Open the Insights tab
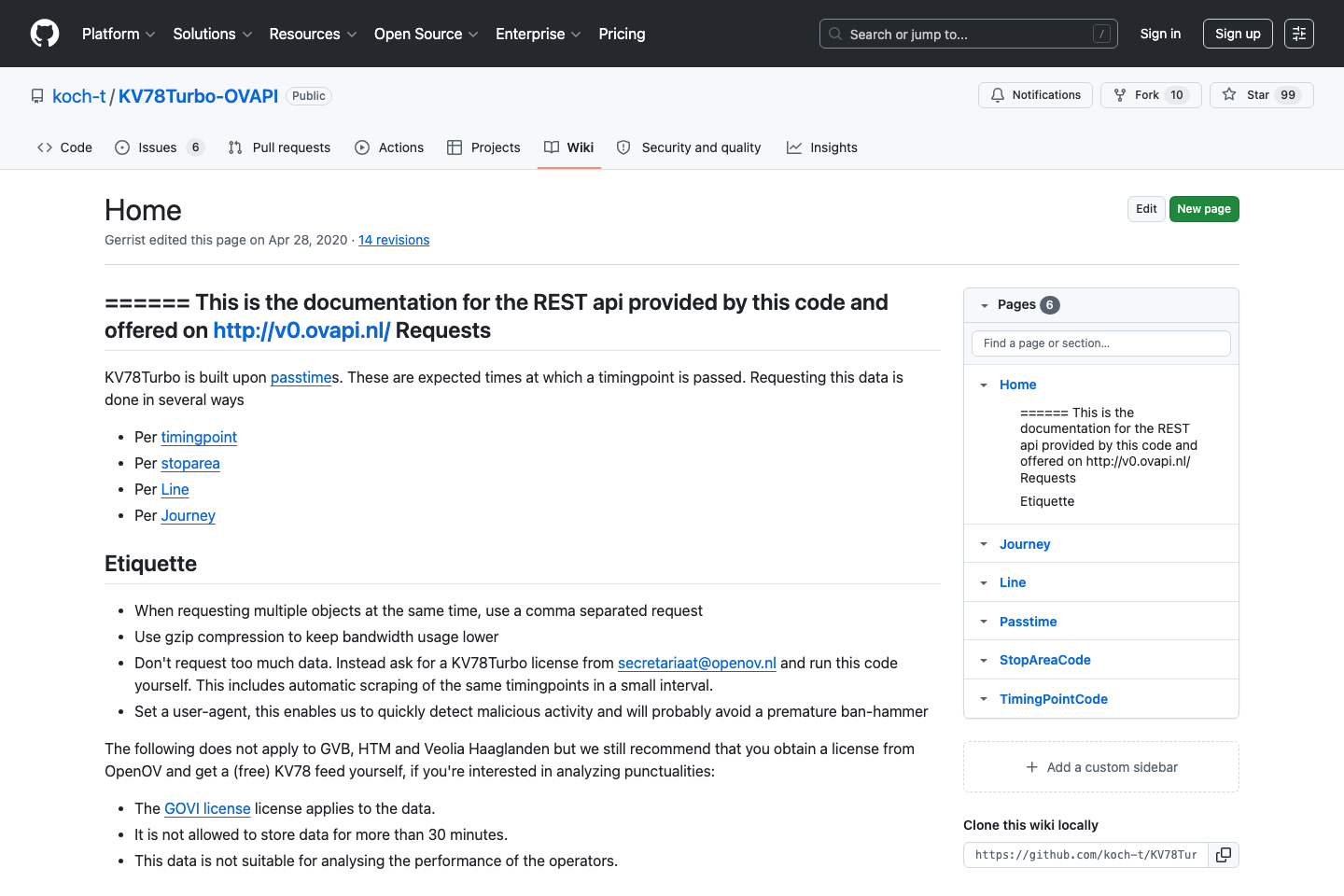1344x896 pixels. (822, 147)
